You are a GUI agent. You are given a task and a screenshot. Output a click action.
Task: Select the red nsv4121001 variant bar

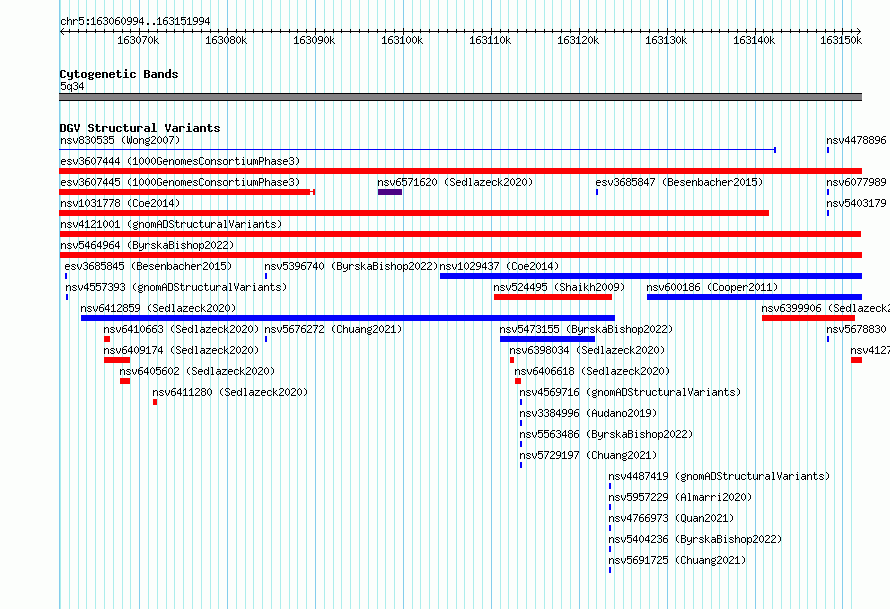point(460,234)
